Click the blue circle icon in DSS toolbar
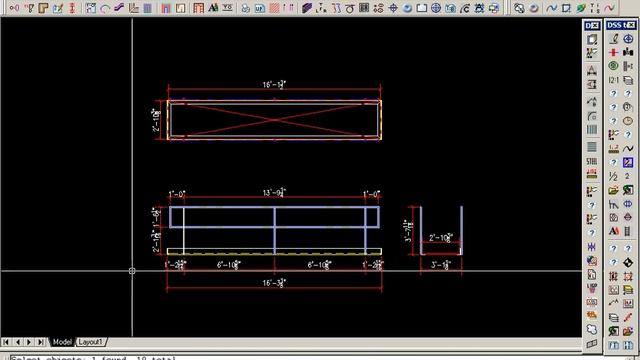The height and width of the screenshot is (360, 640). pyautogui.click(x=628, y=39)
